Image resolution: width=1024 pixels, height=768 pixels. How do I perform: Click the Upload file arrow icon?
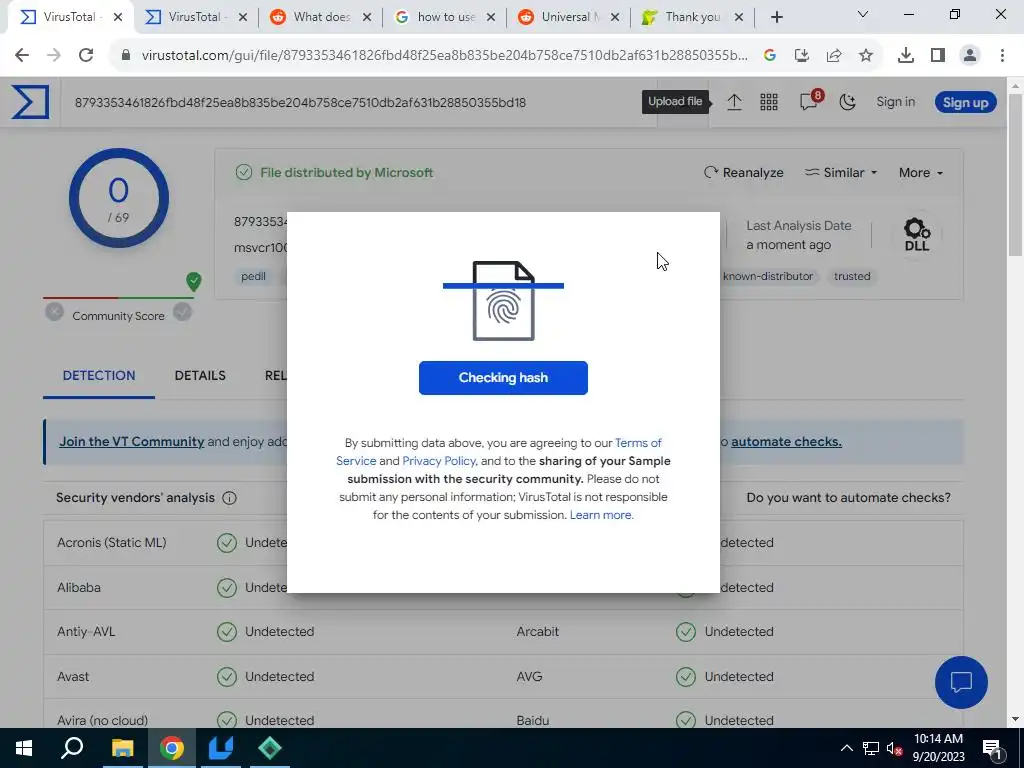tap(734, 102)
